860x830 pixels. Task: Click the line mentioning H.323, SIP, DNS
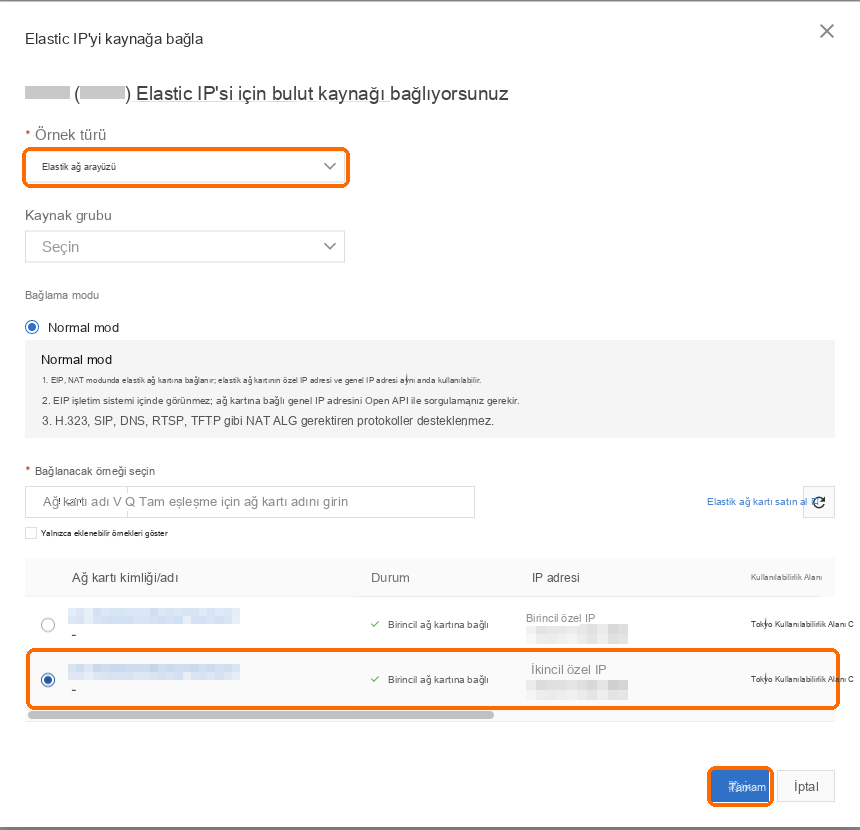click(x=268, y=421)
